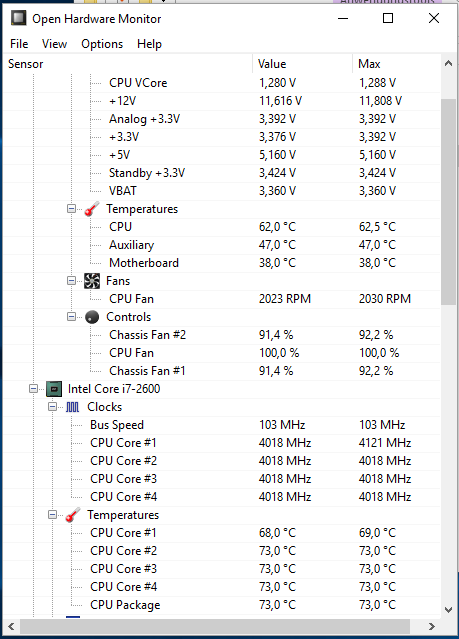Click the vertical scrollbar down arrow
459x639 pixels.
pos(448,610)
